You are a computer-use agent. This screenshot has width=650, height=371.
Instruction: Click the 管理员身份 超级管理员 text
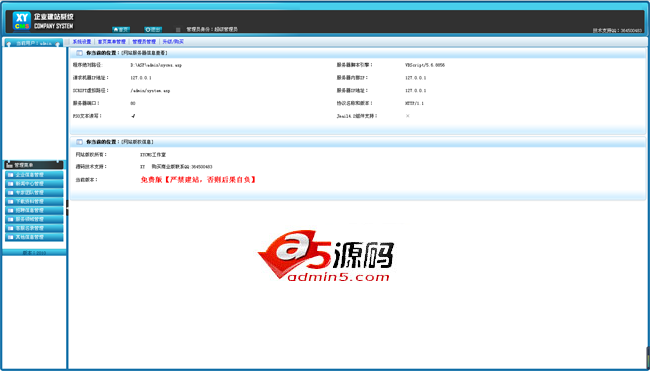[212, 30]
